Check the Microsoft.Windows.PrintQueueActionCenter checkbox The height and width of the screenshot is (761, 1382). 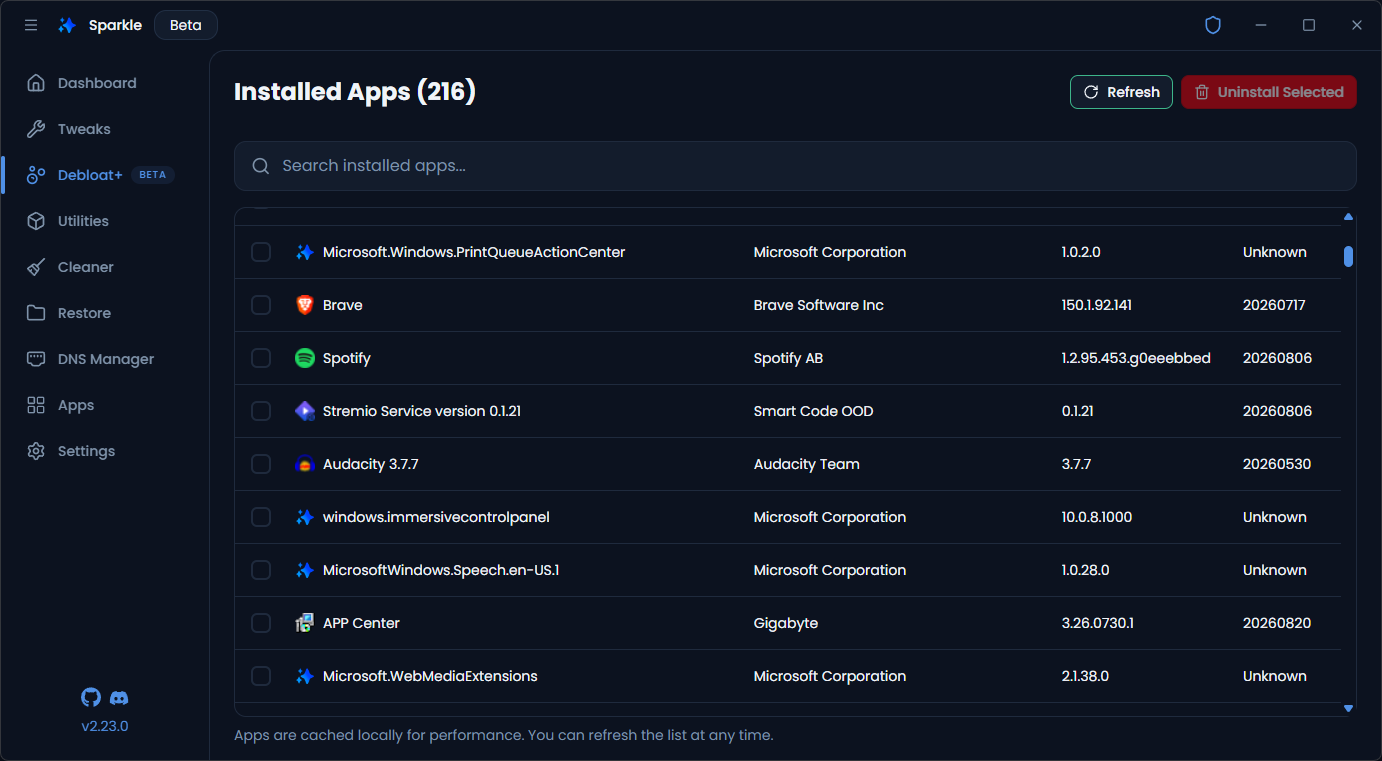click(x=261, y=252)
